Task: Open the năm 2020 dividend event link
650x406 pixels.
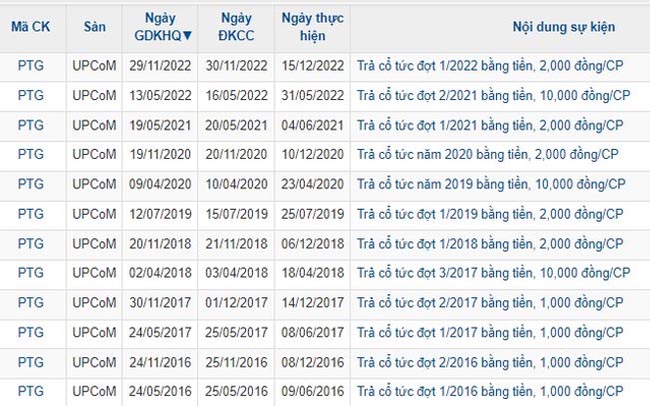Action: click(x=490, y=156)
